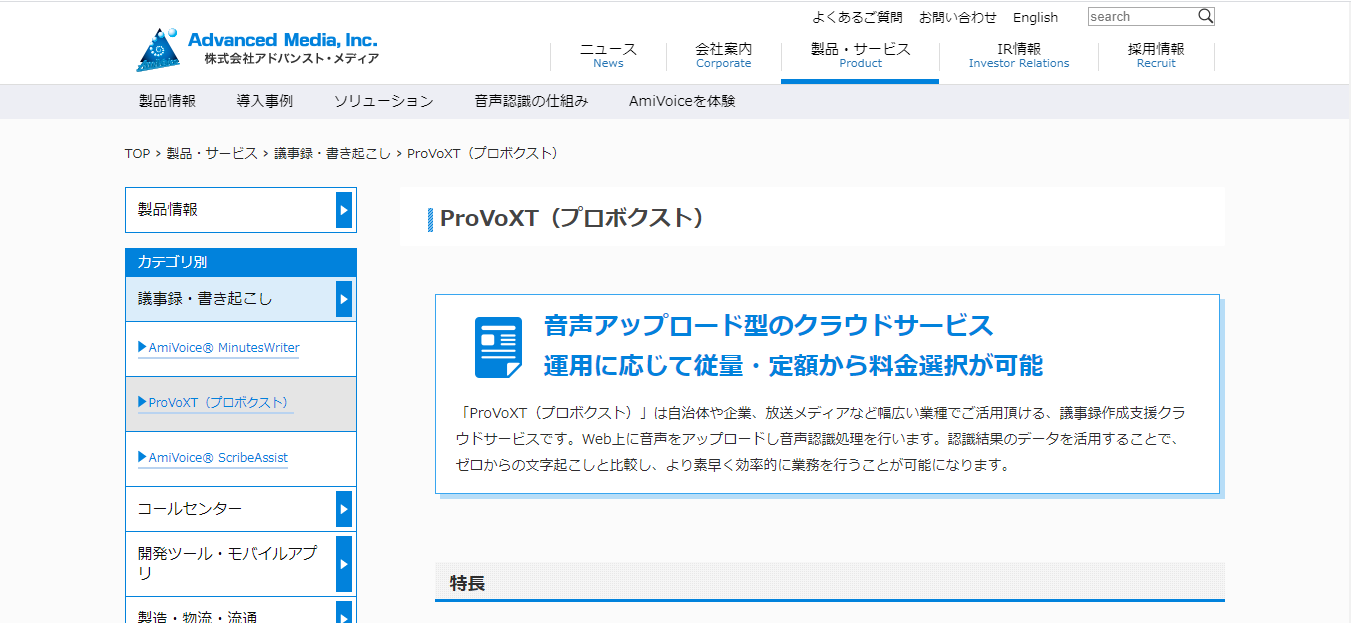The height and width of the screenshot is (623, 1351).
Task: Open the 採用情報 Recruit menu
Action: (x=1156, y=55)
